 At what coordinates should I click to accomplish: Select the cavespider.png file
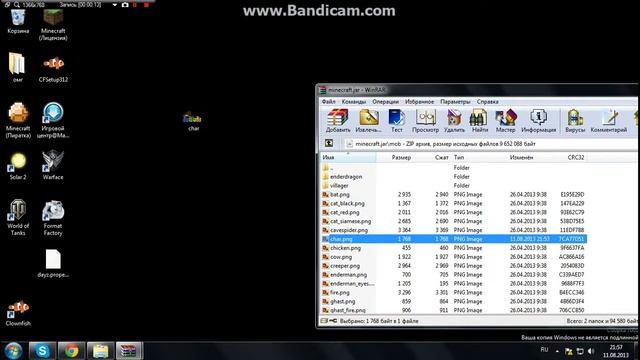click(x=454, y=230)
